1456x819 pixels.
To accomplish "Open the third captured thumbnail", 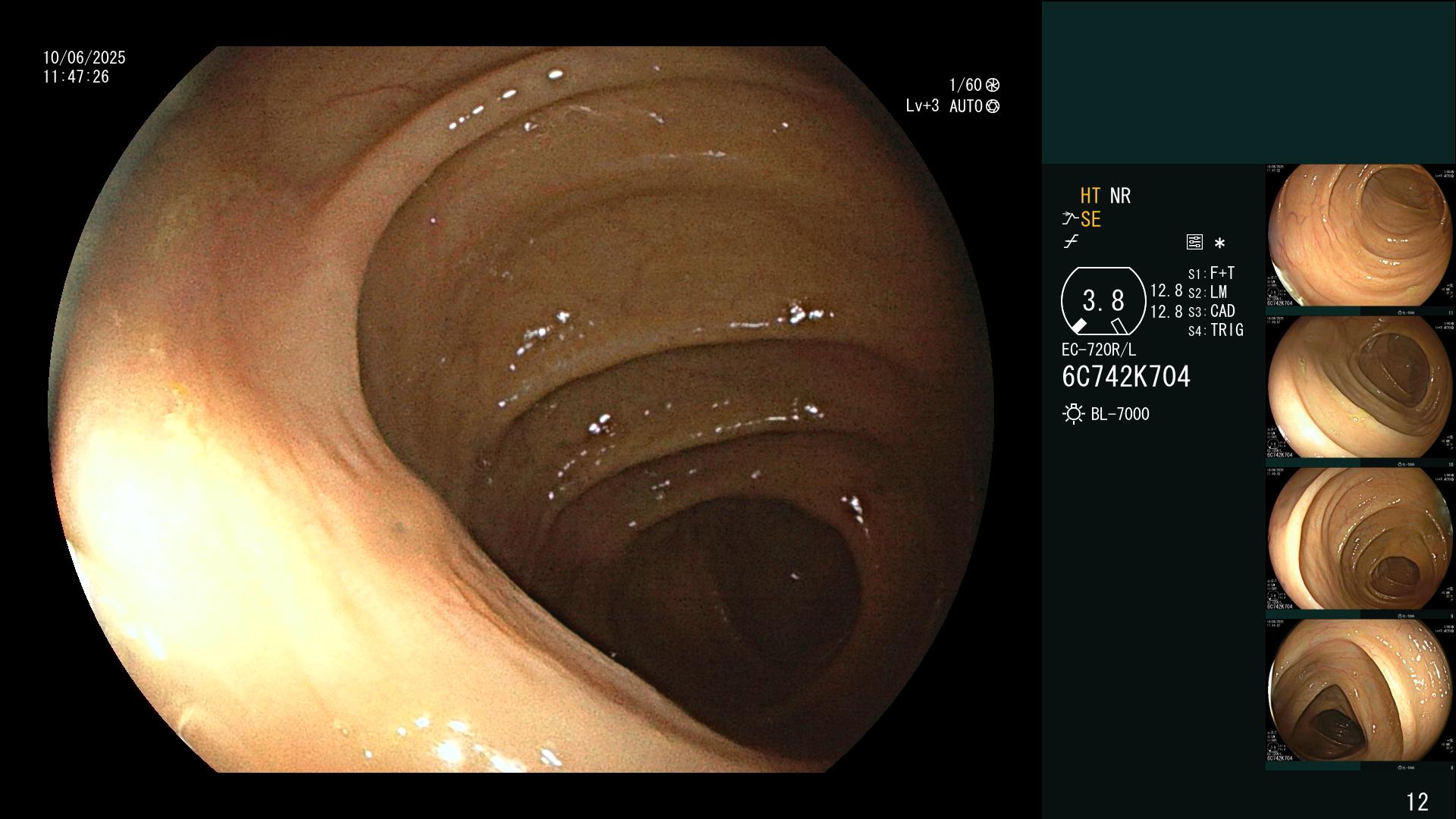I will click(1360, 539).
